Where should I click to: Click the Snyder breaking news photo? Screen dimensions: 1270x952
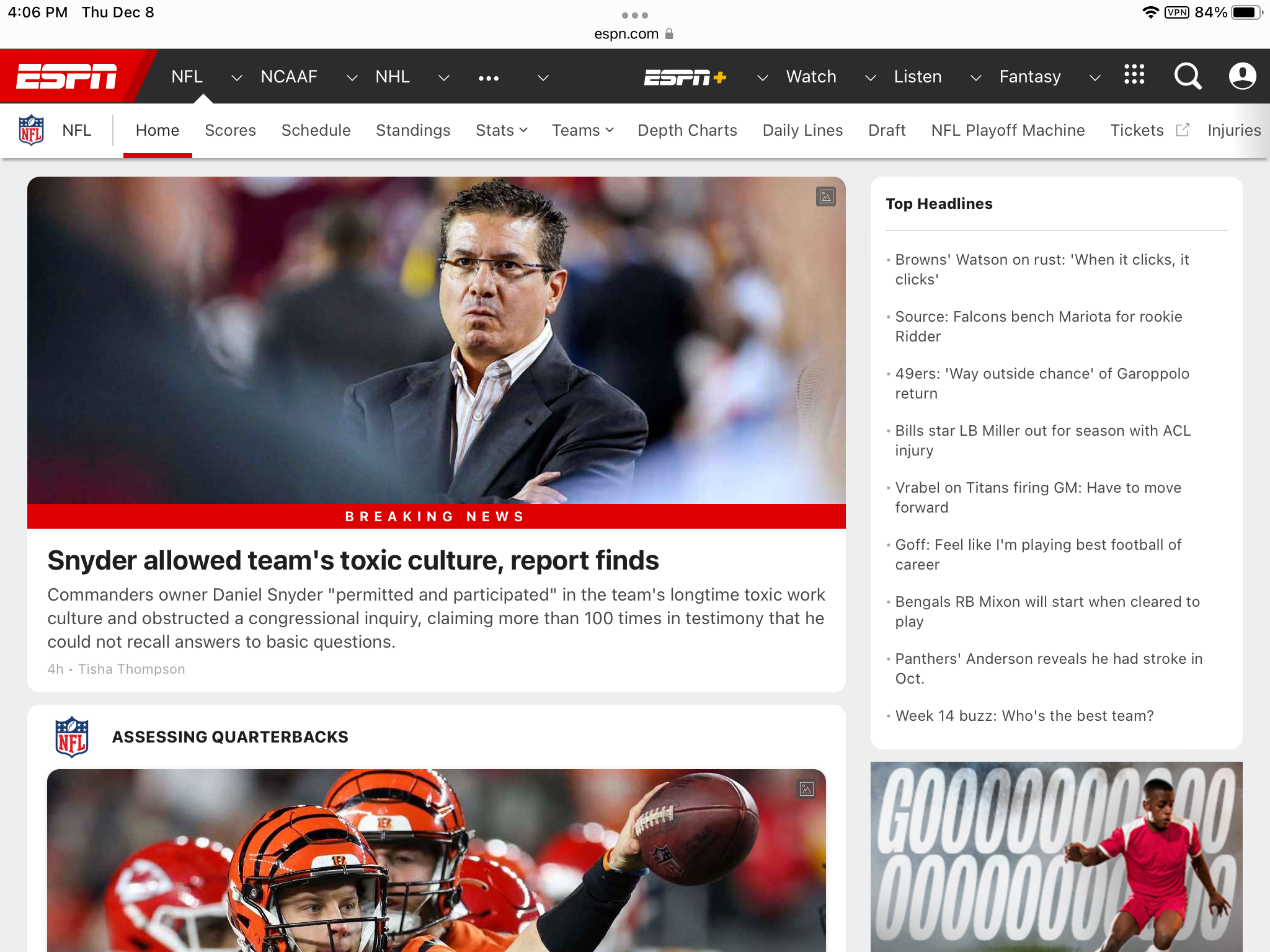click(x=437, y=340)
